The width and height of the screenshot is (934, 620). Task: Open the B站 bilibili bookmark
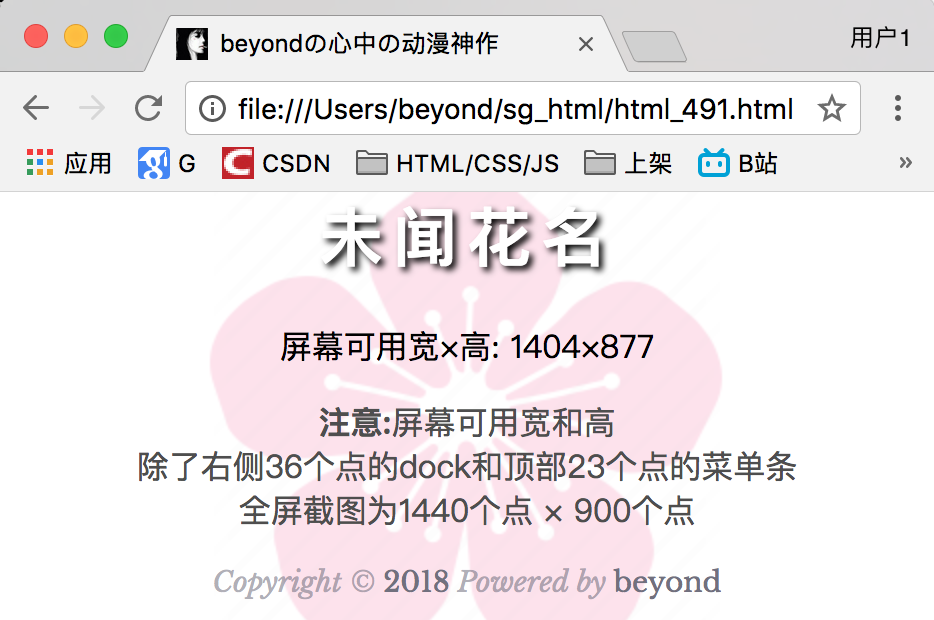click(x=737, y=163)
